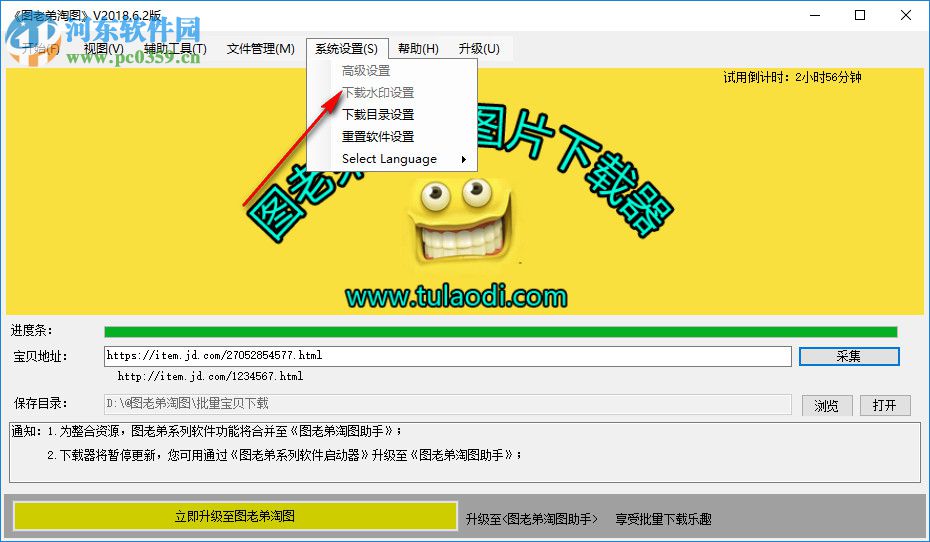Open the 升级(U) menu
Screen dimensions: 930x542
(x=479, y=49)
